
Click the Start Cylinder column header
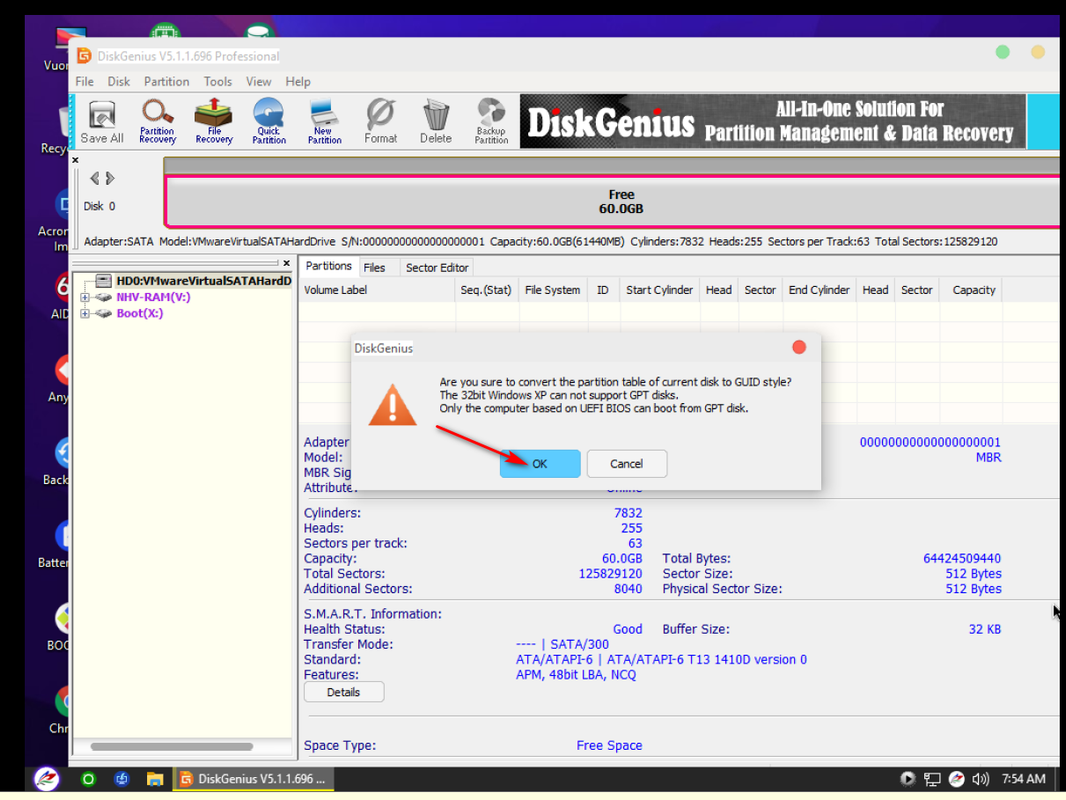coord(659,290)
